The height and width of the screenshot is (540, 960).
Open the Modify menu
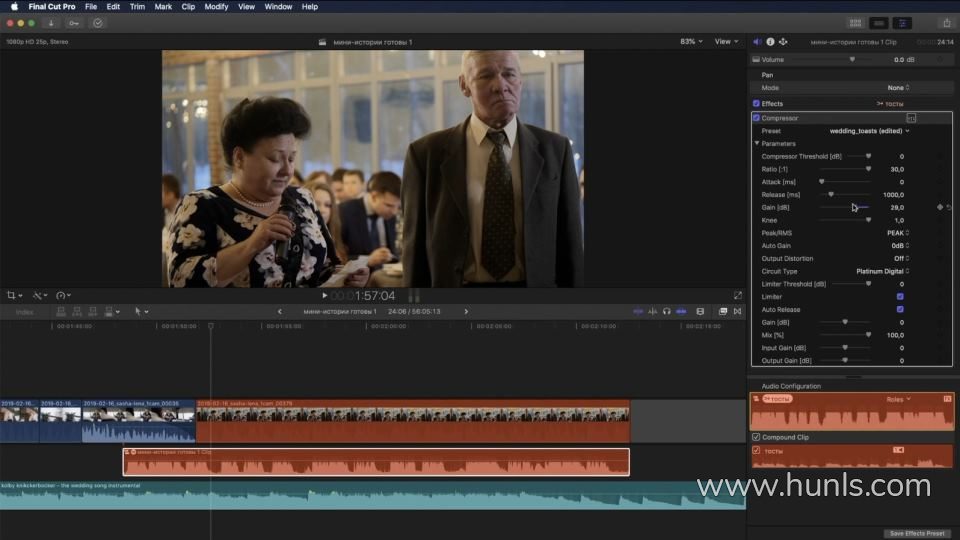(216, 7)
